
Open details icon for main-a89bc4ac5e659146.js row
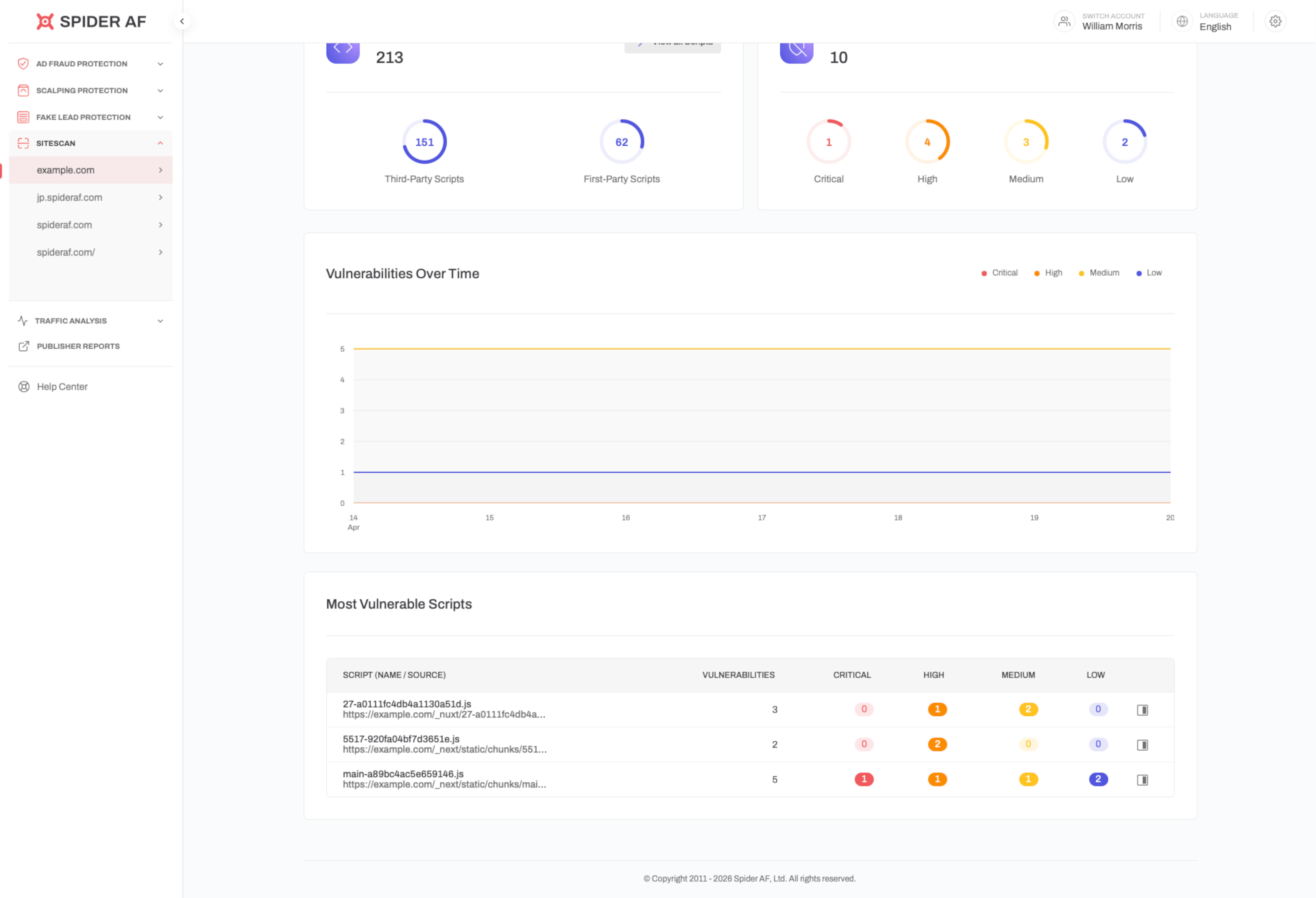(1143, 780)
